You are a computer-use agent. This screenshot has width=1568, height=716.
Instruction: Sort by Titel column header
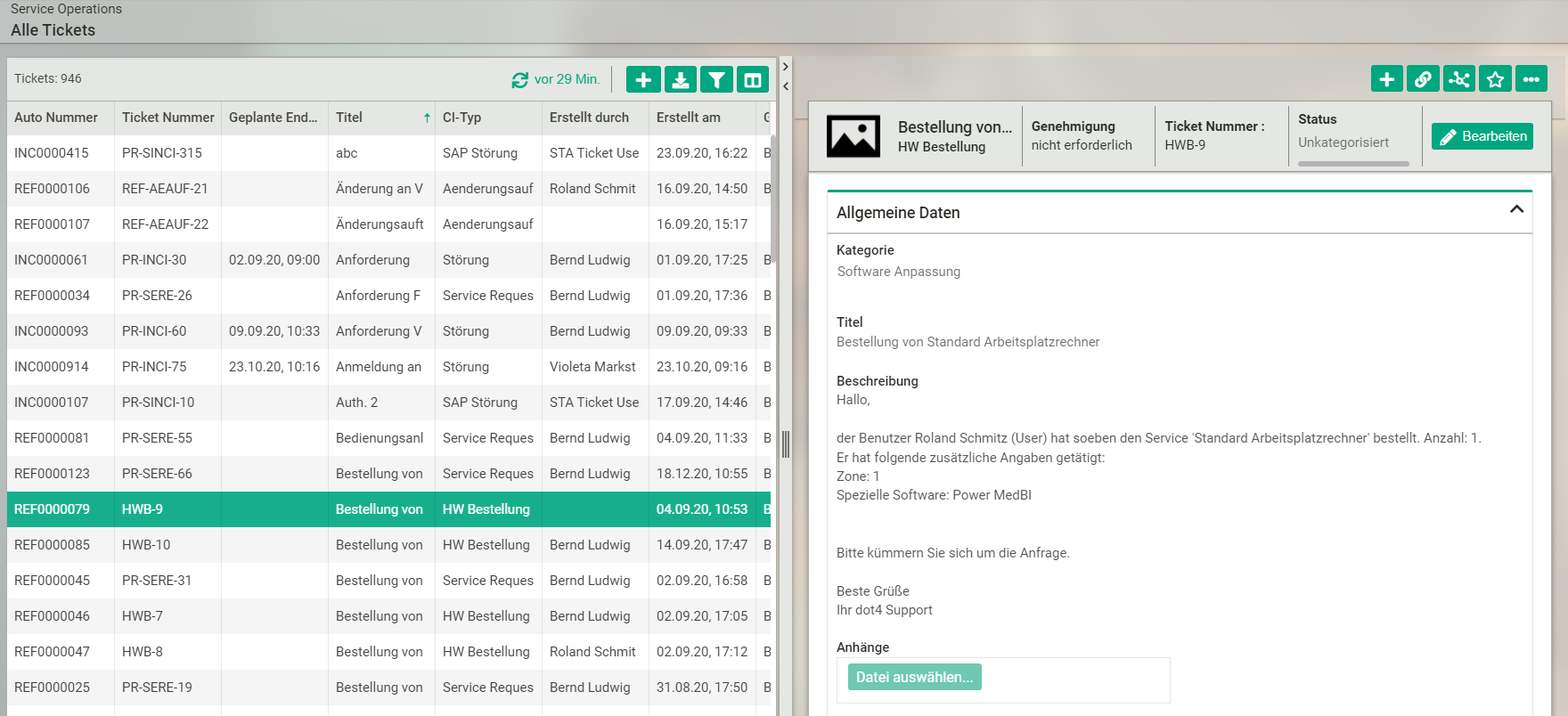pyautogui.click(x=381, y=118)
